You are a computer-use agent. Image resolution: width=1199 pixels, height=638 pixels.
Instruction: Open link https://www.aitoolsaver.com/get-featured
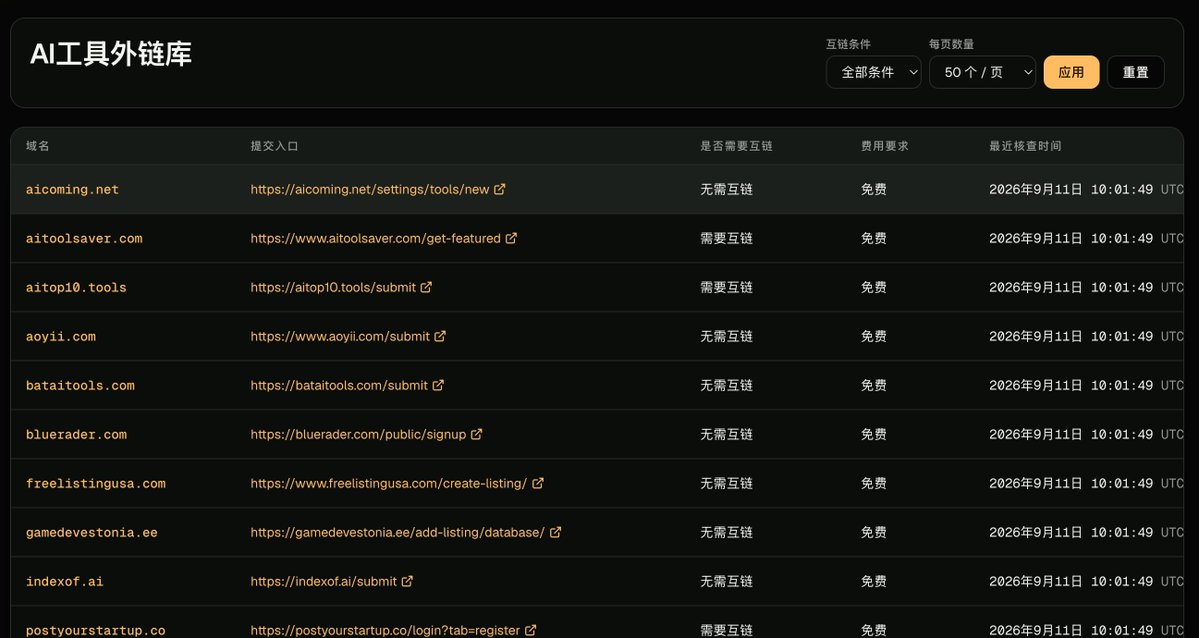tap(375, 238)
